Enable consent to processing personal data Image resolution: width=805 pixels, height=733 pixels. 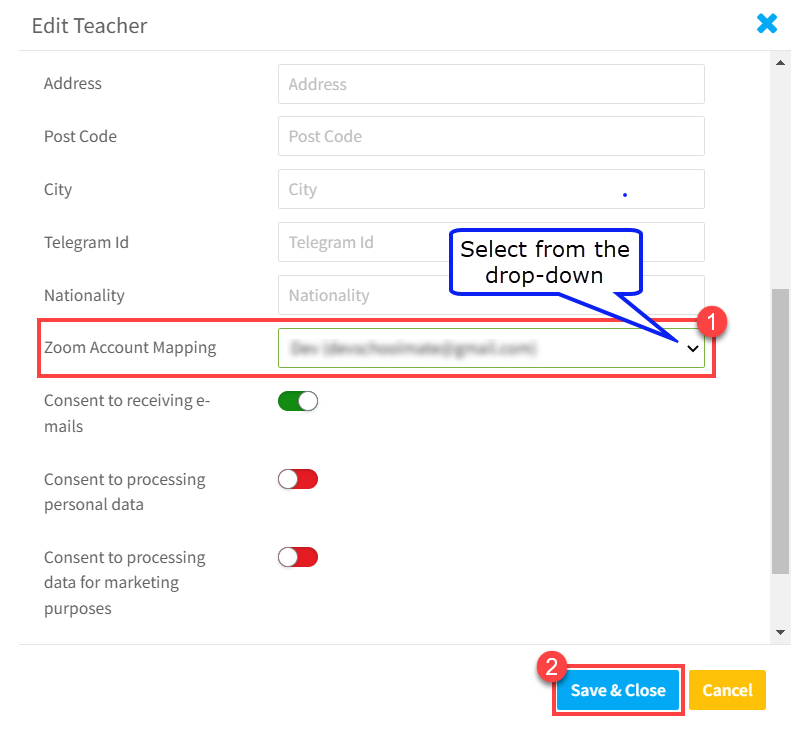tap(298, 479)
